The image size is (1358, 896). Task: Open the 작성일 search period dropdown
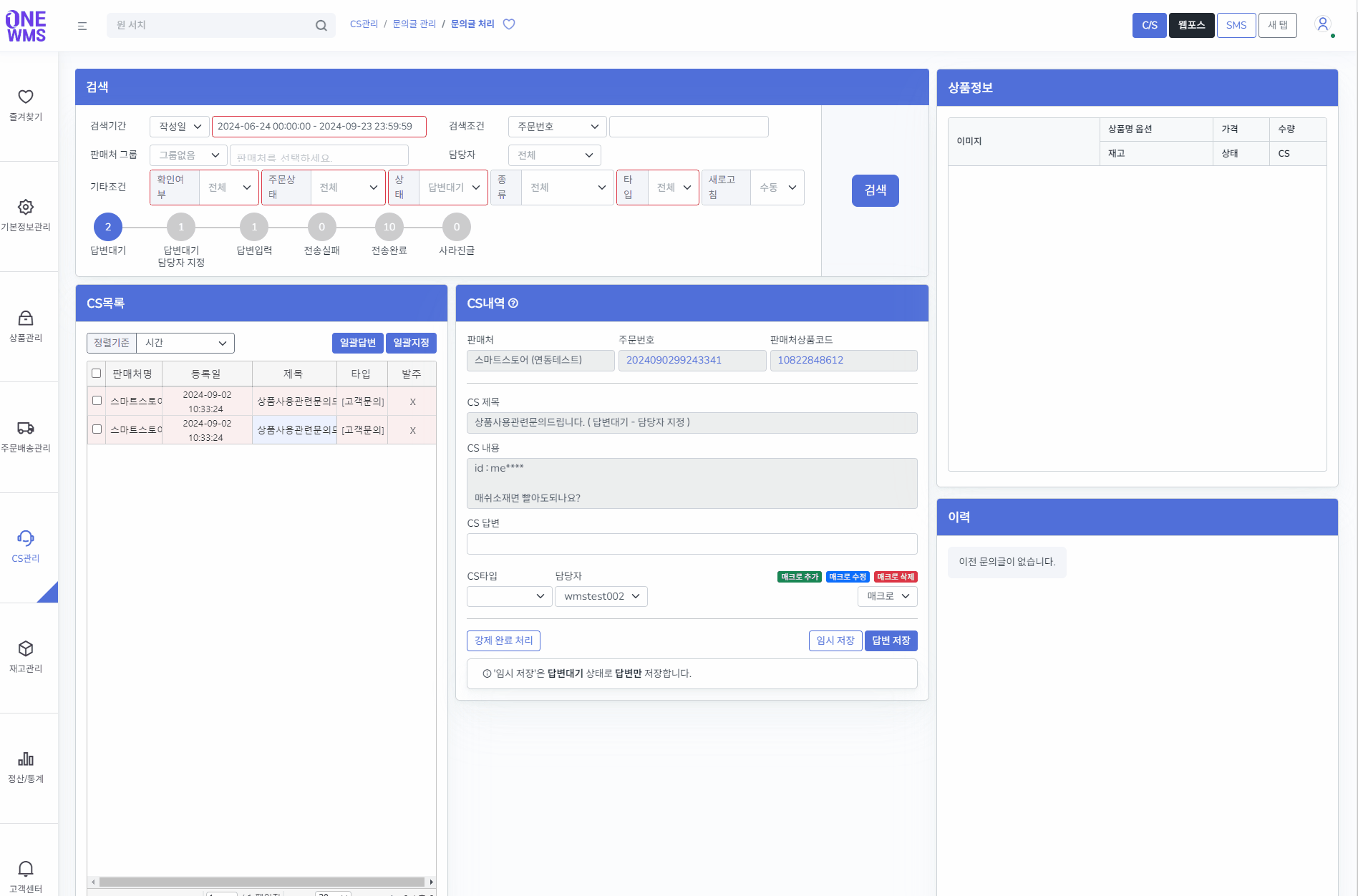(x=180, y=127)
